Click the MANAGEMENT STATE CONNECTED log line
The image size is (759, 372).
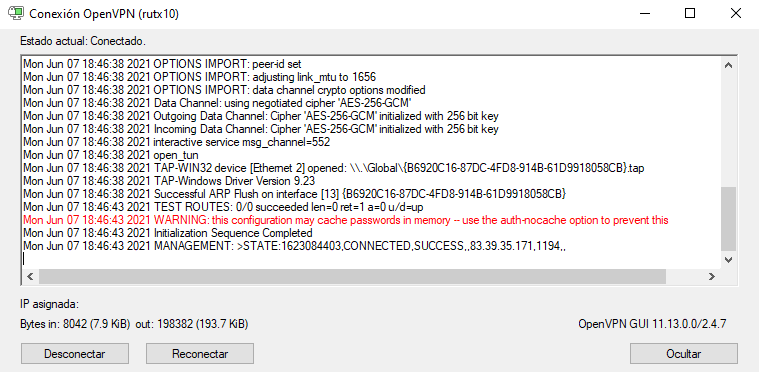point(294,246)
